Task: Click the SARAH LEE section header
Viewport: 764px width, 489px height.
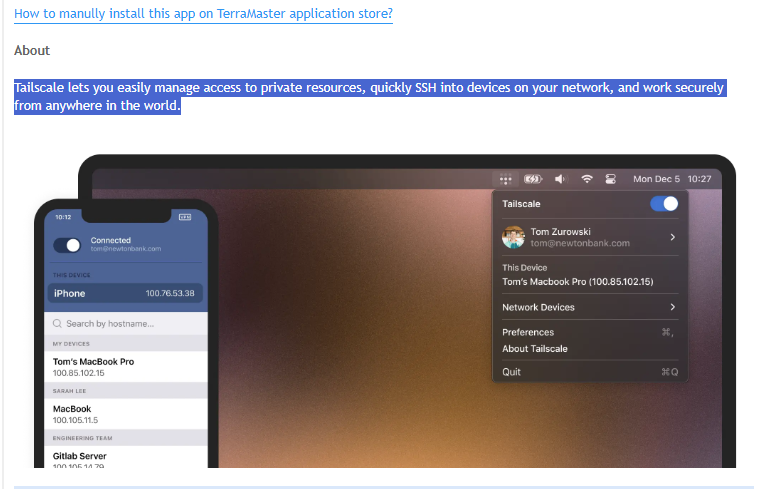Action: [69, 391]
